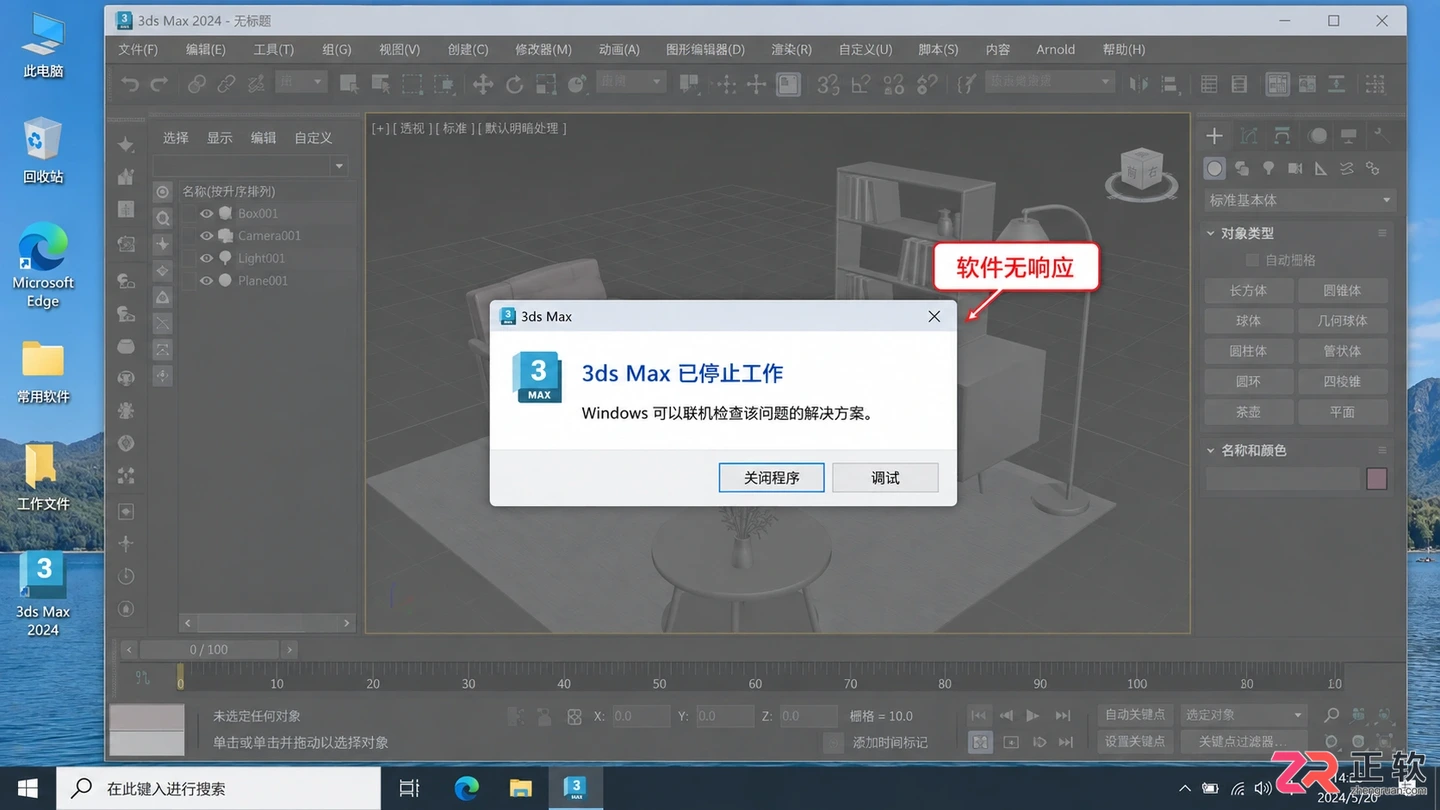
Task: Select the Select and Scale tool
Action: [x=545, y=84]
